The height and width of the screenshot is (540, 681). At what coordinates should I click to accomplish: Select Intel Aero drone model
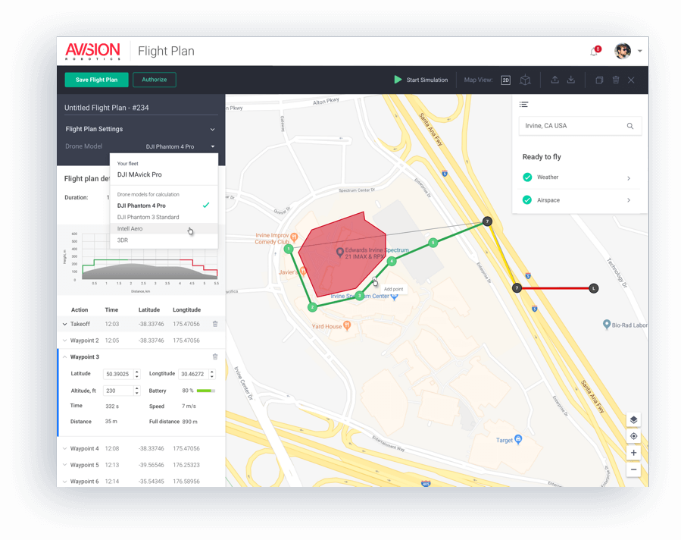[164, 229]
